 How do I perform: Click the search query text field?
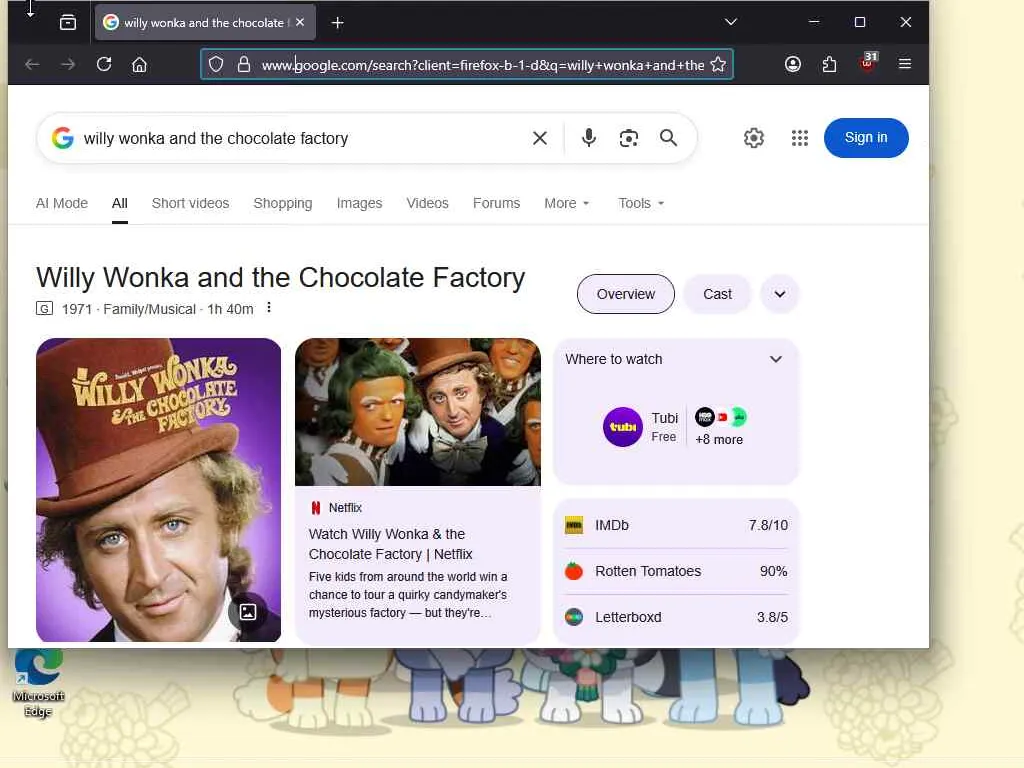coord(300,138)
